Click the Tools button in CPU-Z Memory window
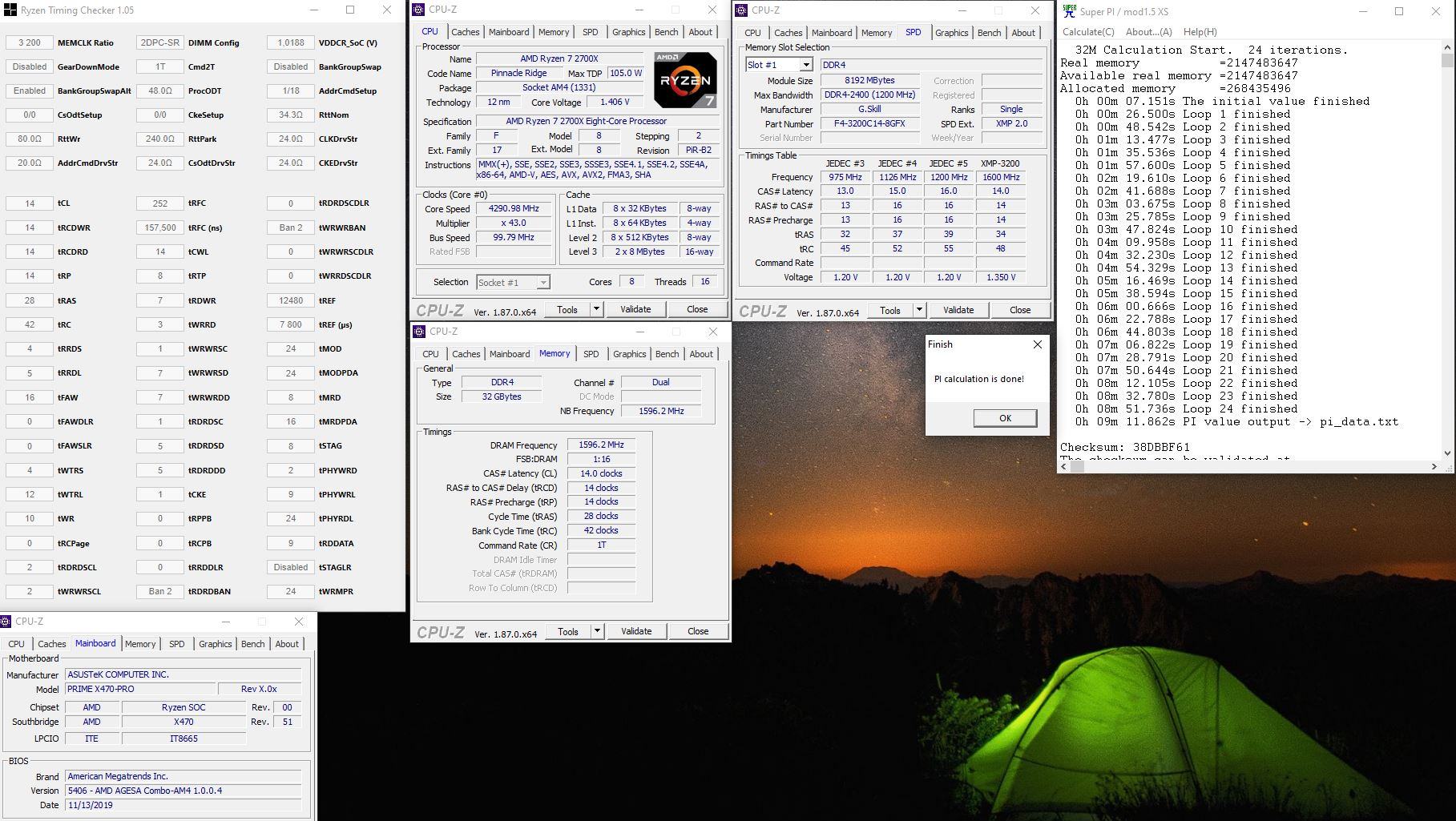The height and width of the screenshot is (821, 1456). [568, 631]
